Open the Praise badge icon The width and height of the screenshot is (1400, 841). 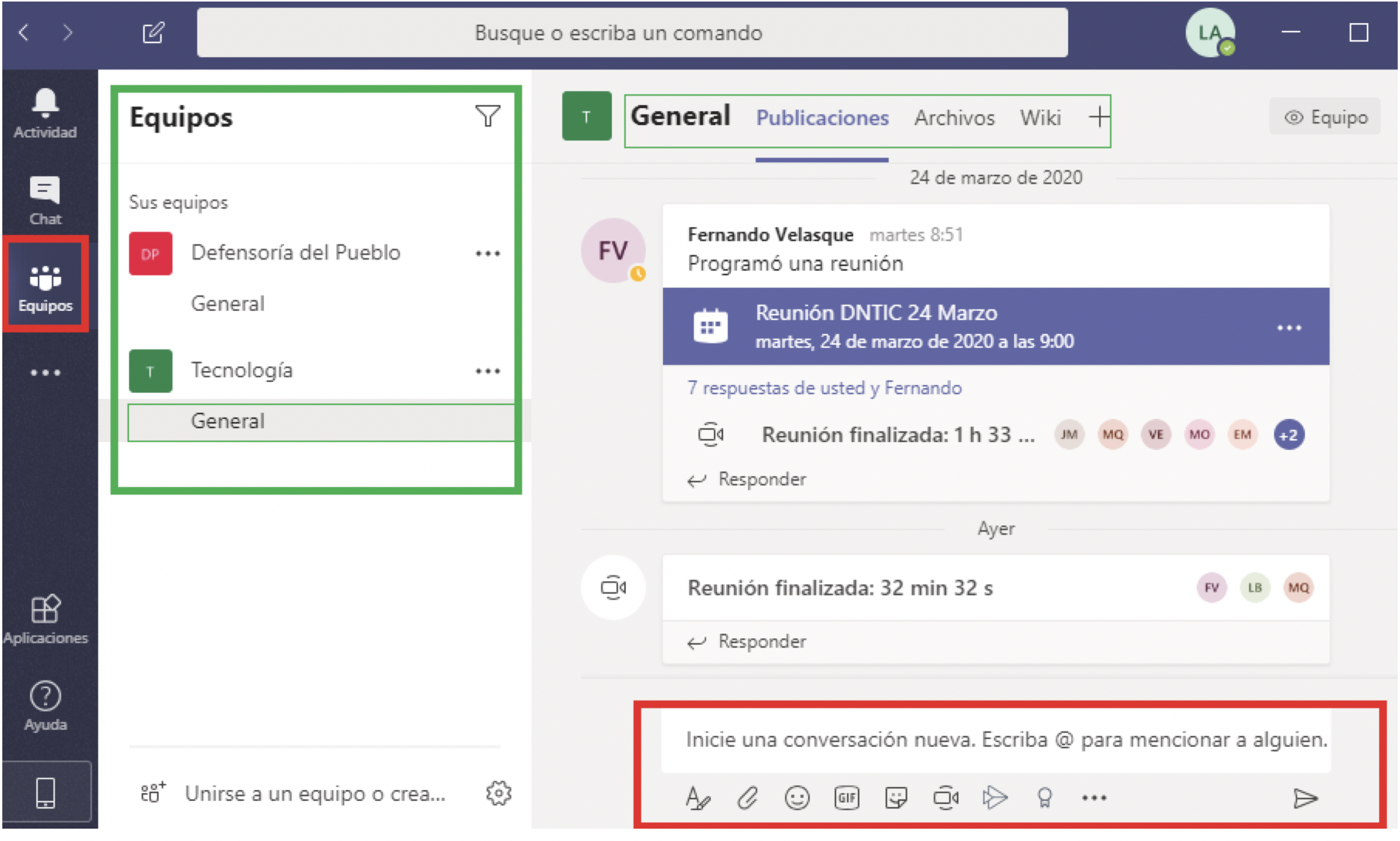point(1044,798)
